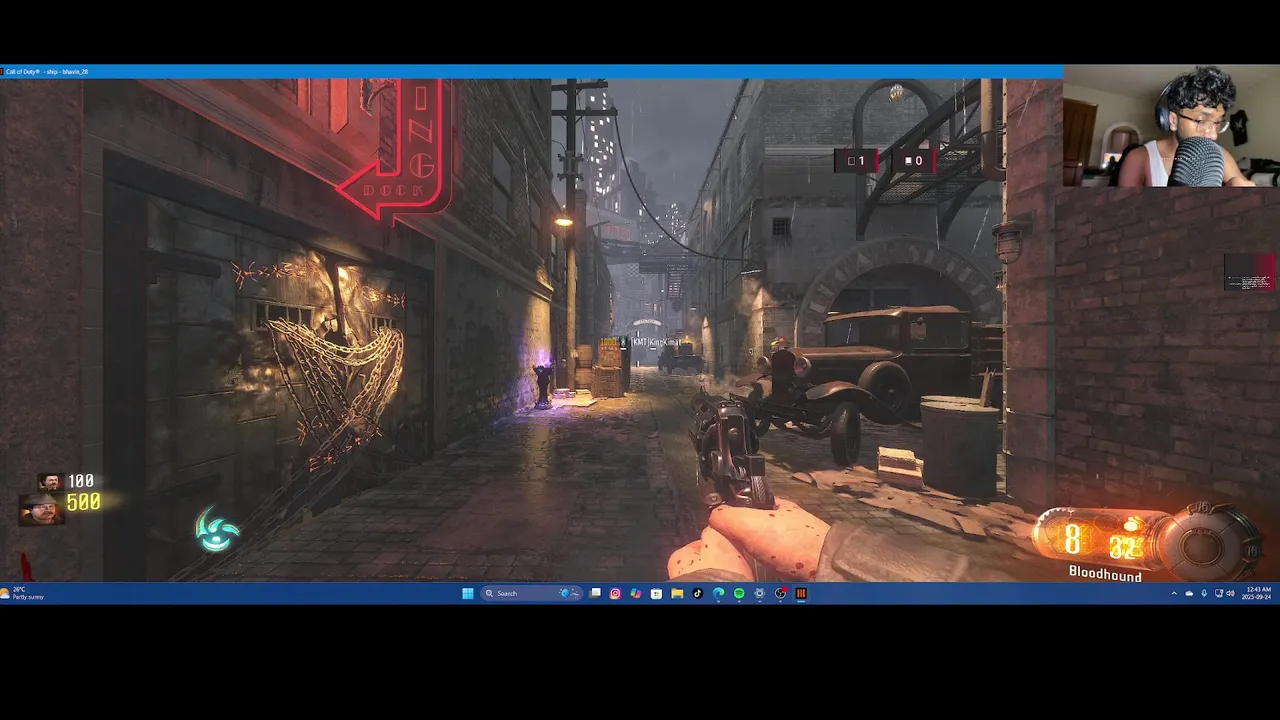
Task: Click the objective counter showing 1
Action: pyautogui.click(x=856, y=160)
